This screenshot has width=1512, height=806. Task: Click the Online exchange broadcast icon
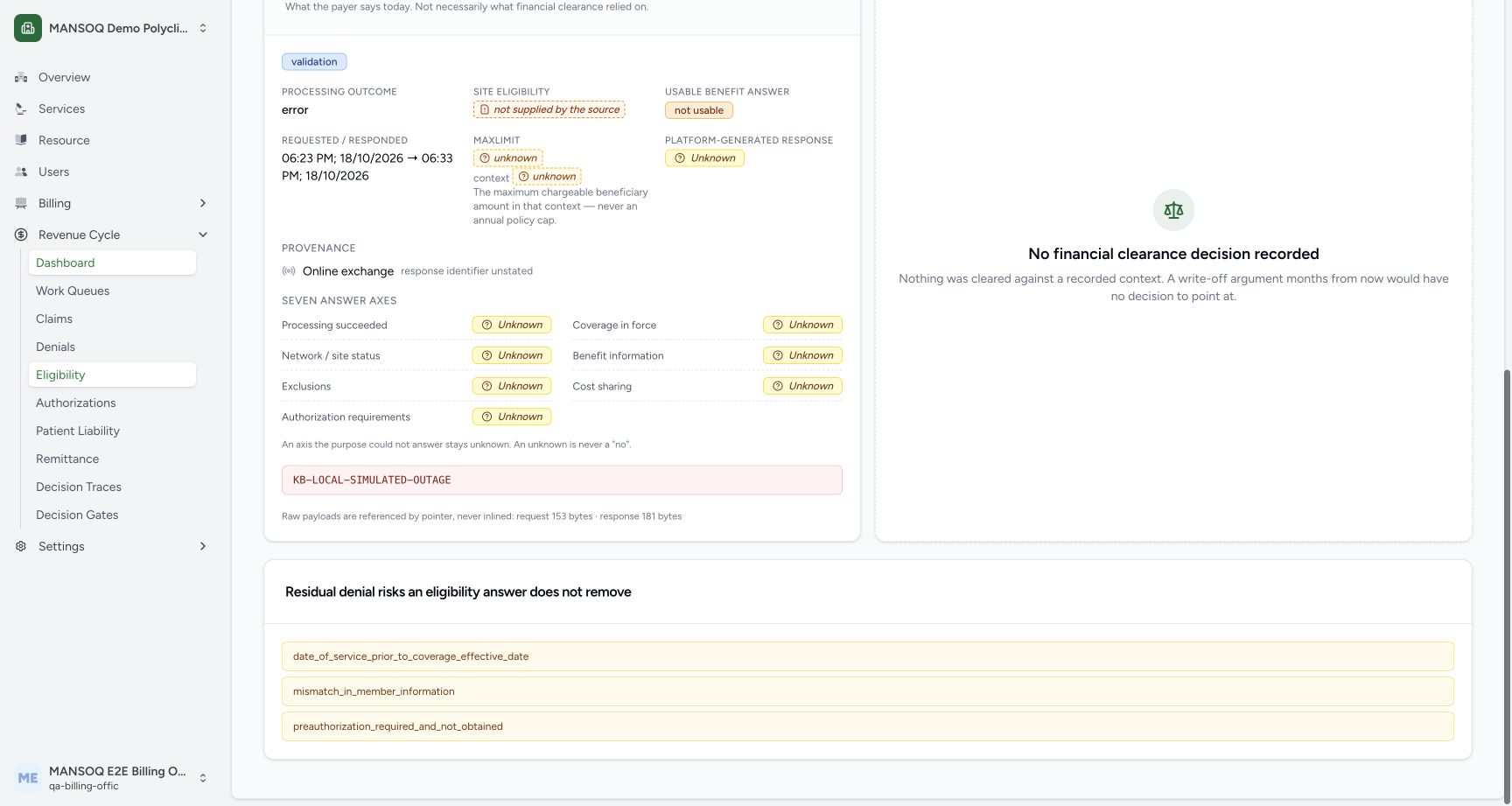point(289,271)
